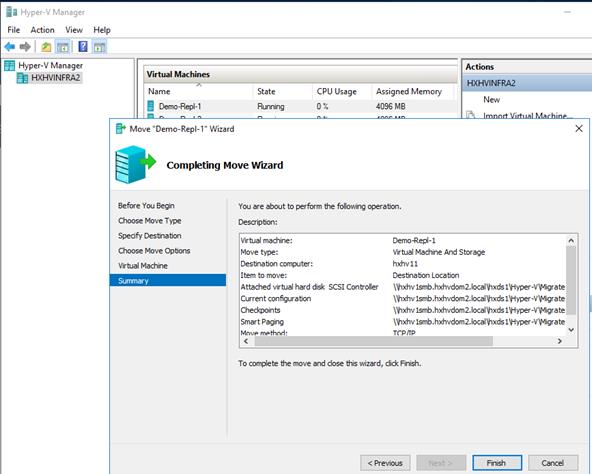Image resolution: width=592 pixels, height=474 pixels.
Task: Click Smart Paging description row
Action: [403, 322]
